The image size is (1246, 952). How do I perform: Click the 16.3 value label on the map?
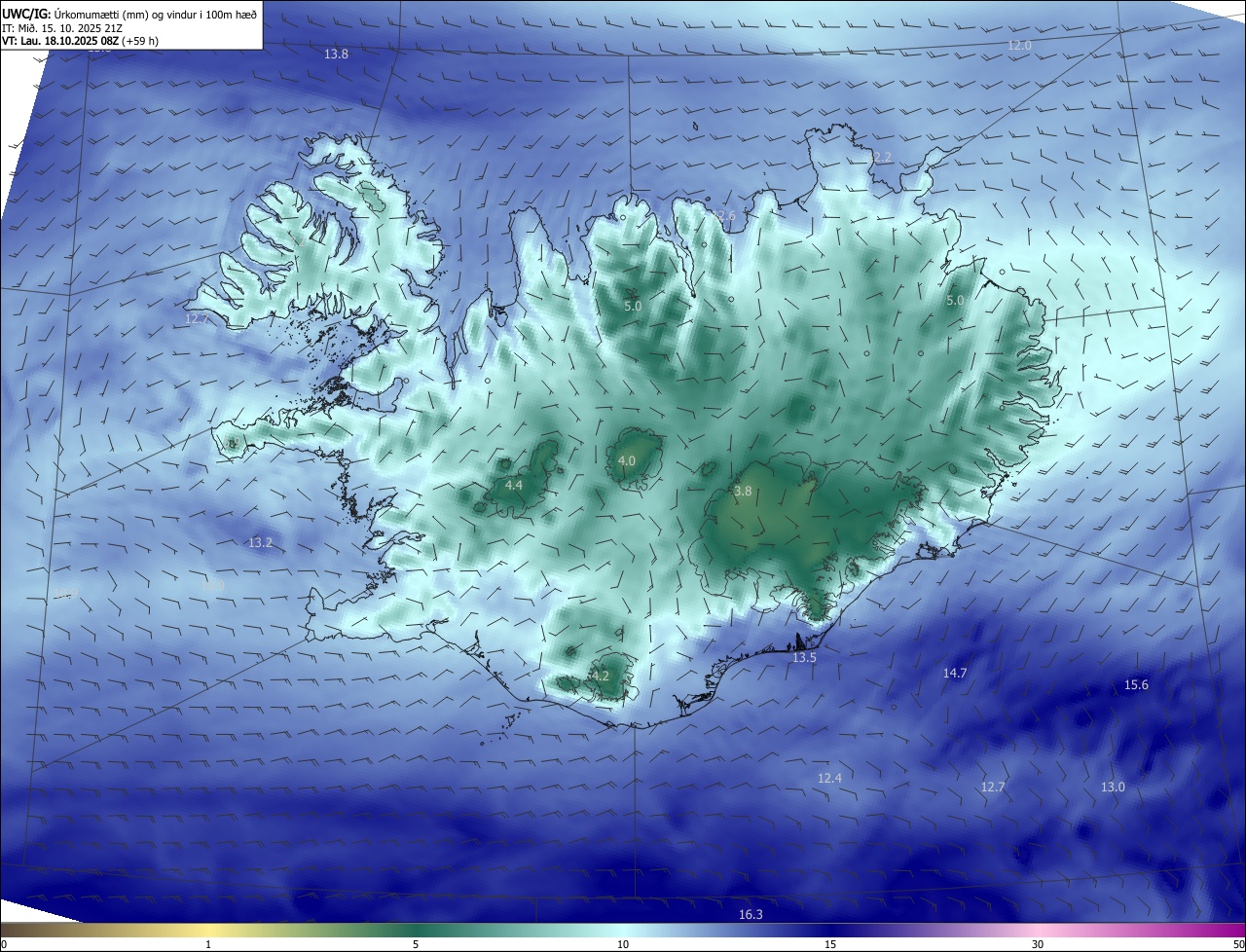(x=751, y=914)
